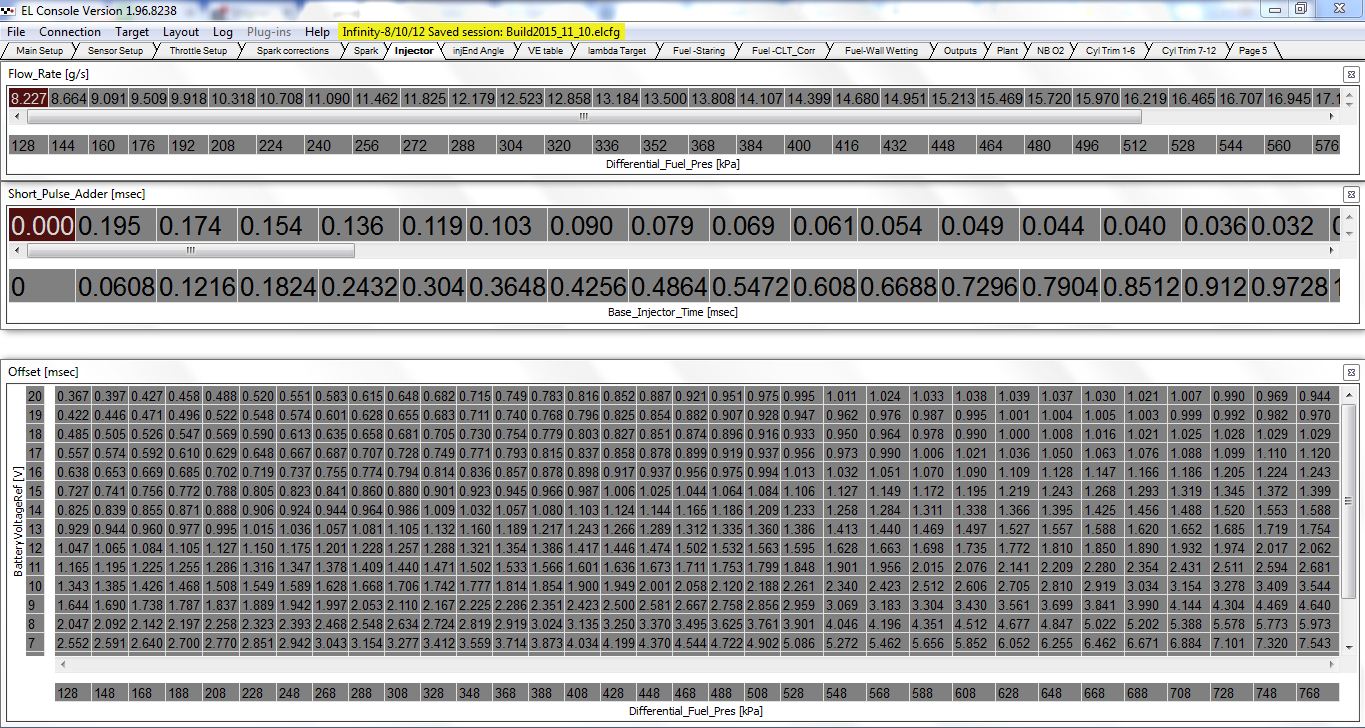Screen dimensions: 1365x728
Task: Click right arrow of Short_Pulse_Adder horizontal scrollbar
Action: [x=1332, y=250]
